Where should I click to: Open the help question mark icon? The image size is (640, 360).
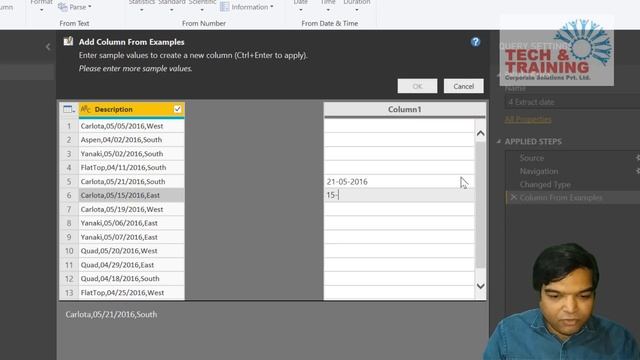475,42
